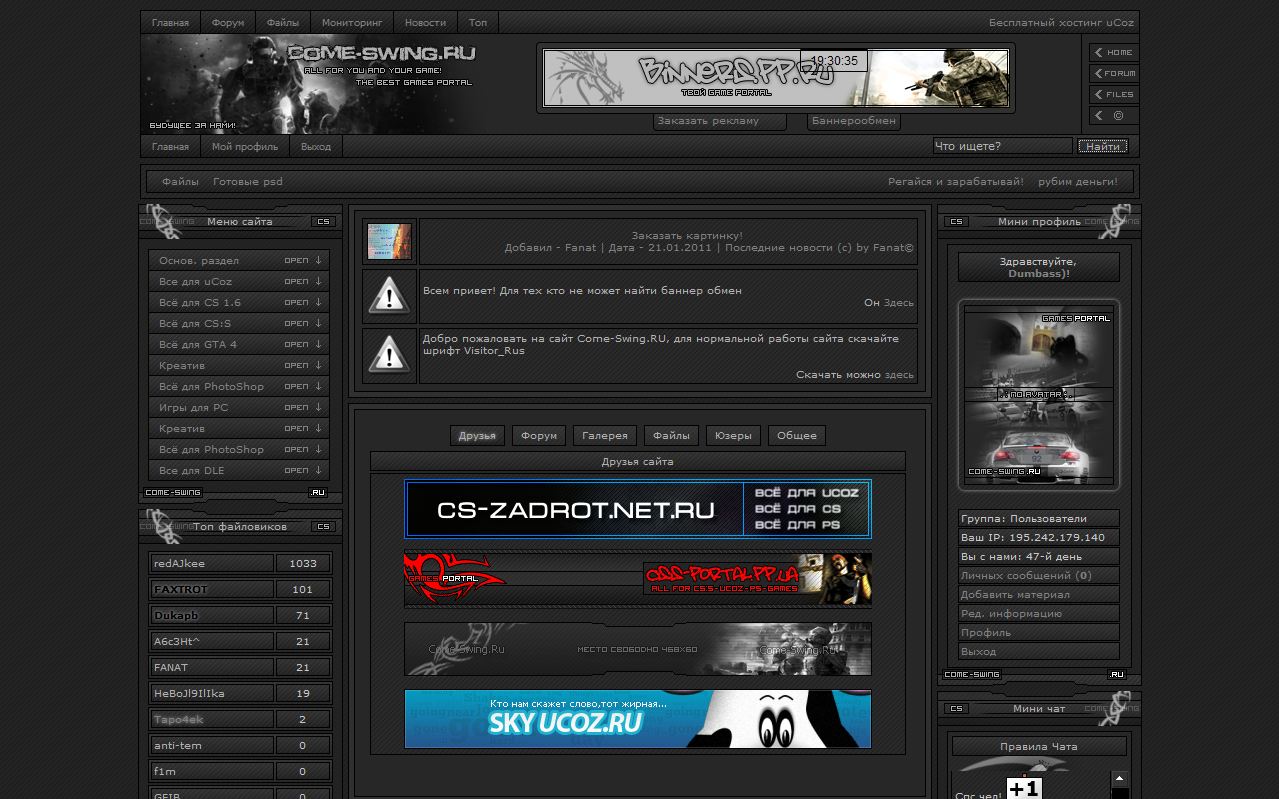
Task: Open the FORUM arrow shortcut
Action: [x=1113, y=73]
